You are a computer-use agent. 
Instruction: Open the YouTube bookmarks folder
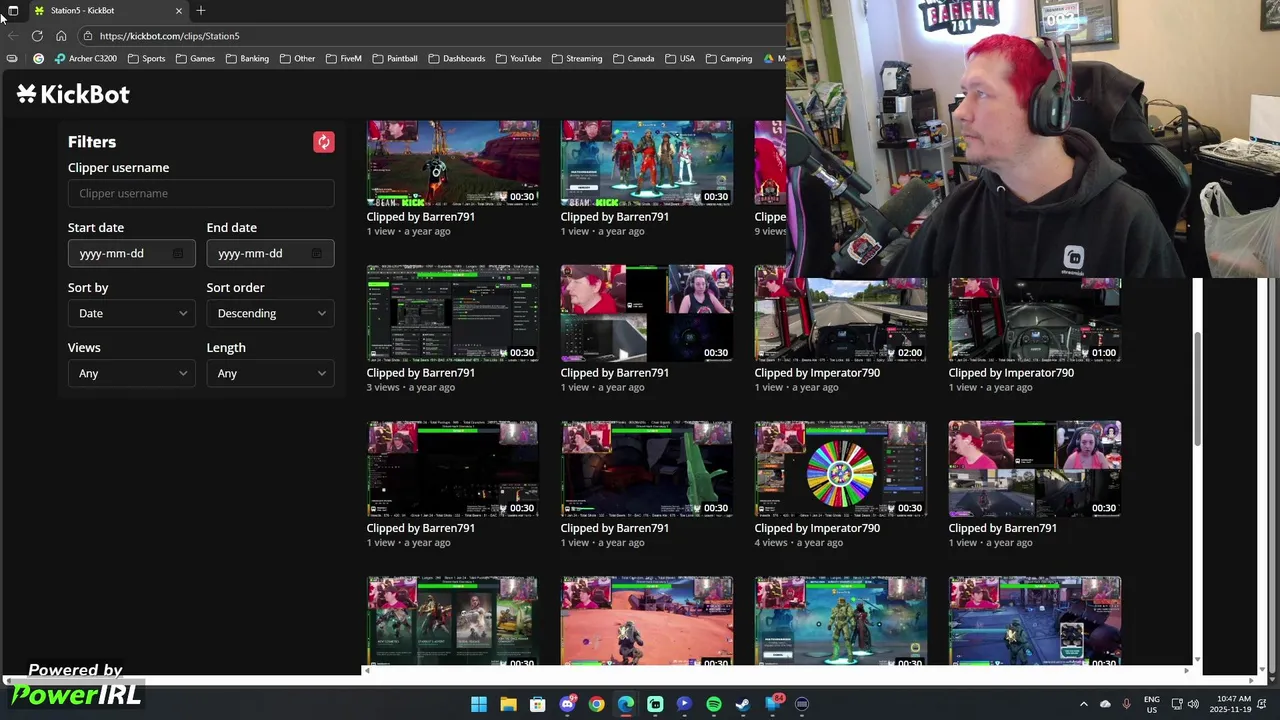pos(518,59)
